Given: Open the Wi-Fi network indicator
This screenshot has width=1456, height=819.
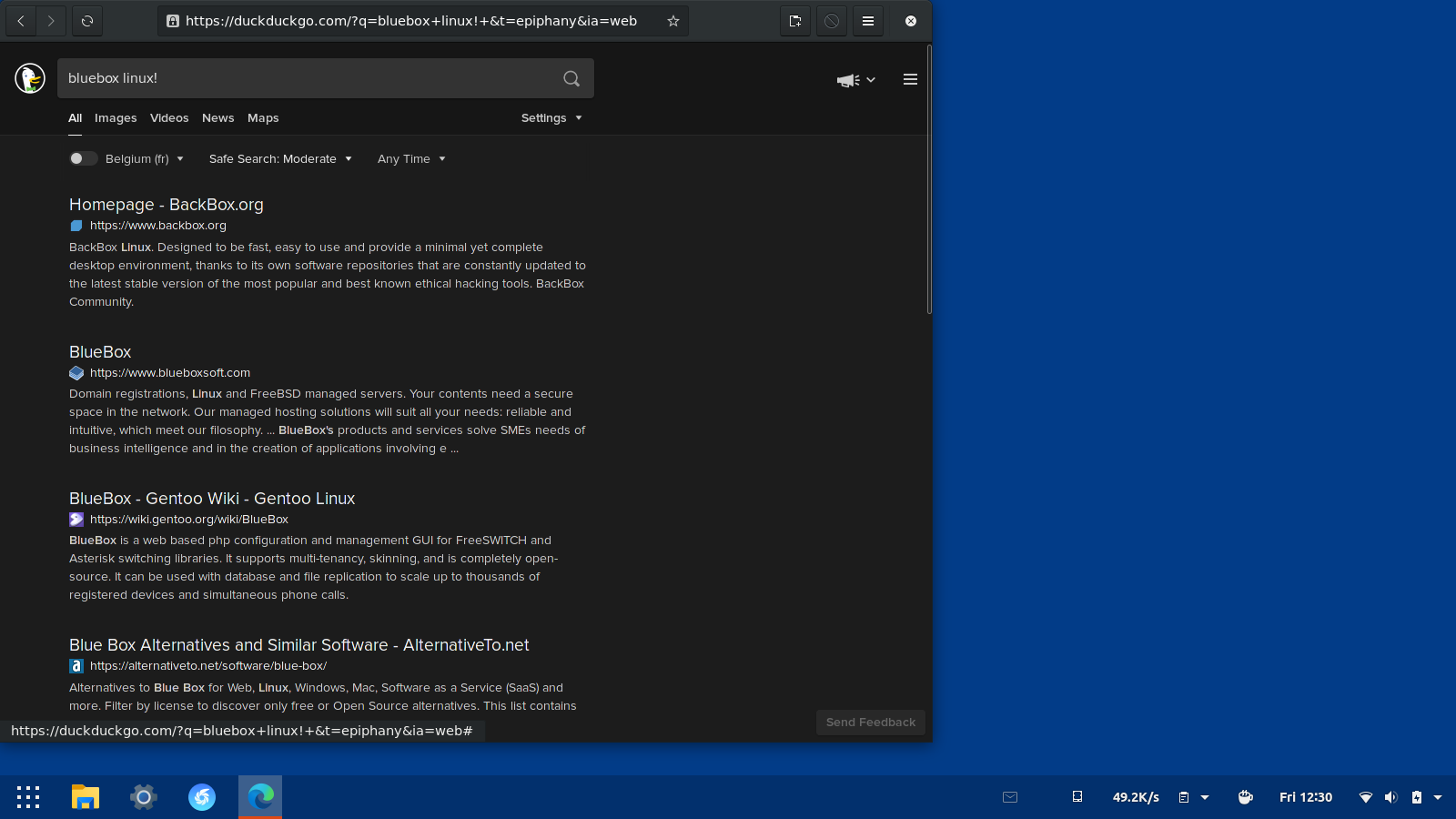Looking at the screenshot, I should 1366,797.
